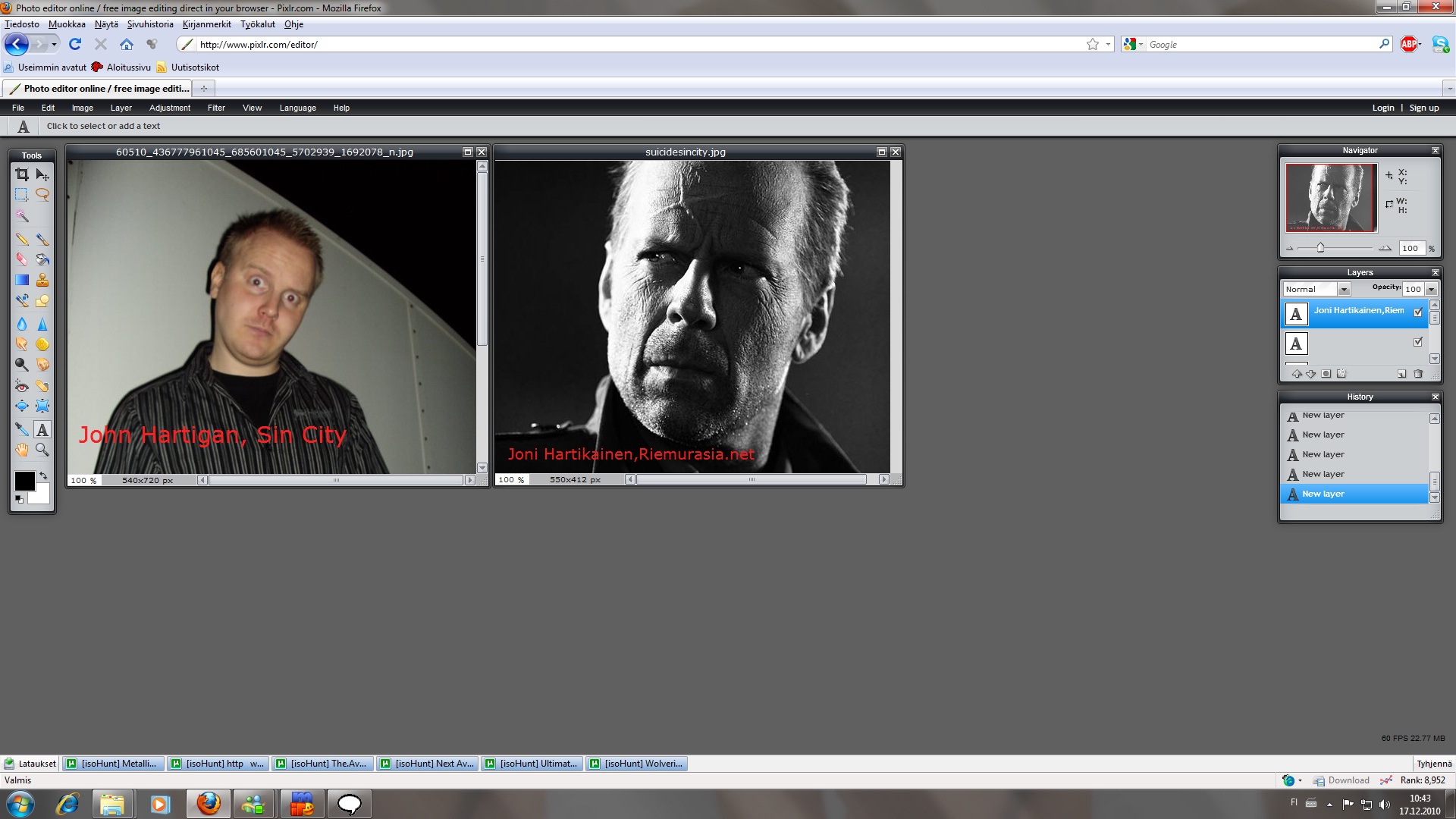Delete layer with the trash icon
Image resolution: width=1456 pixels, height=819 pixels.
pyautogui.click(x=1418, y=374)
